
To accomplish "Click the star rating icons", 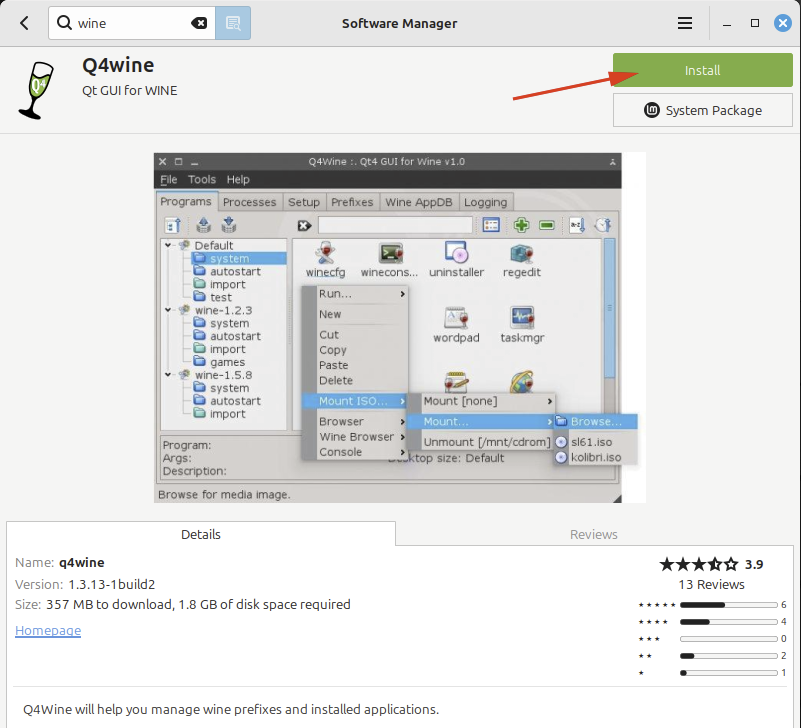I will tap(698, 564).
